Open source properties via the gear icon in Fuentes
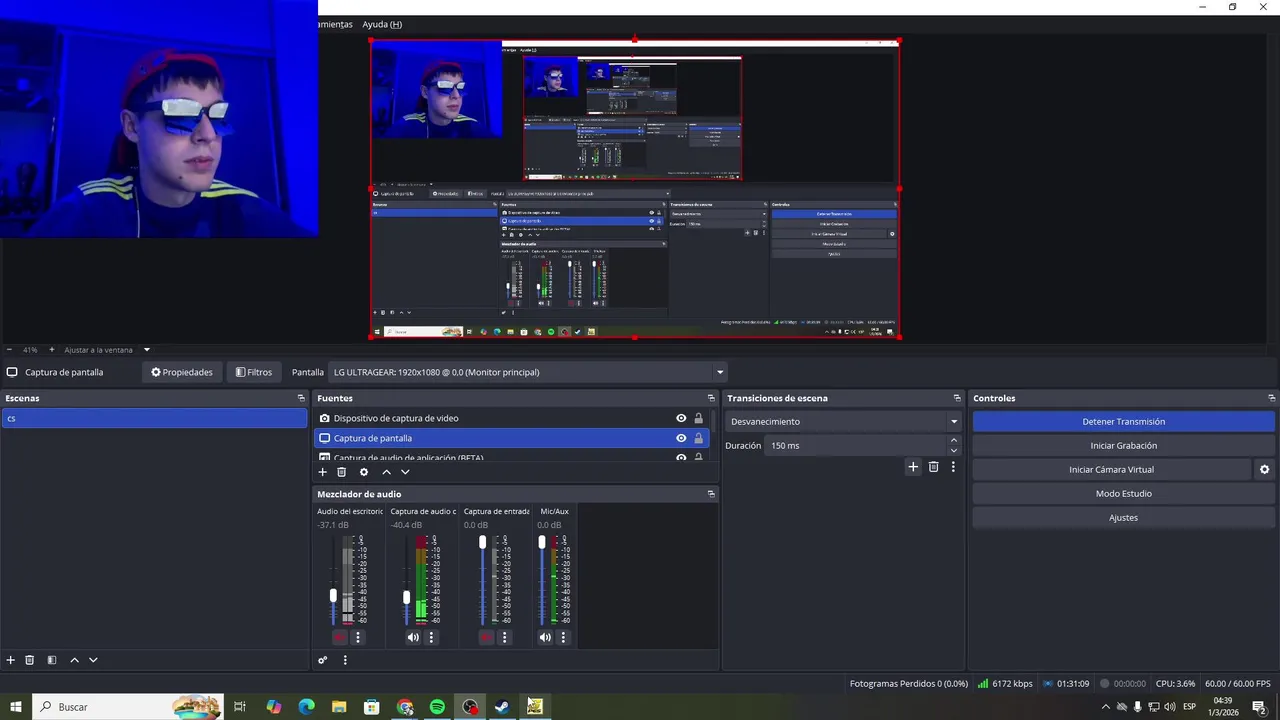Screen dimensions: 1280x720 tap(364, 472)
